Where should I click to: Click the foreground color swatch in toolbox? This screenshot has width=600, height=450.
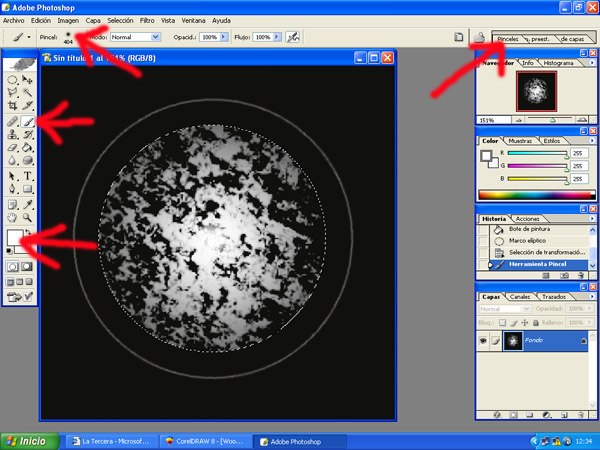[x=15, y=237]
